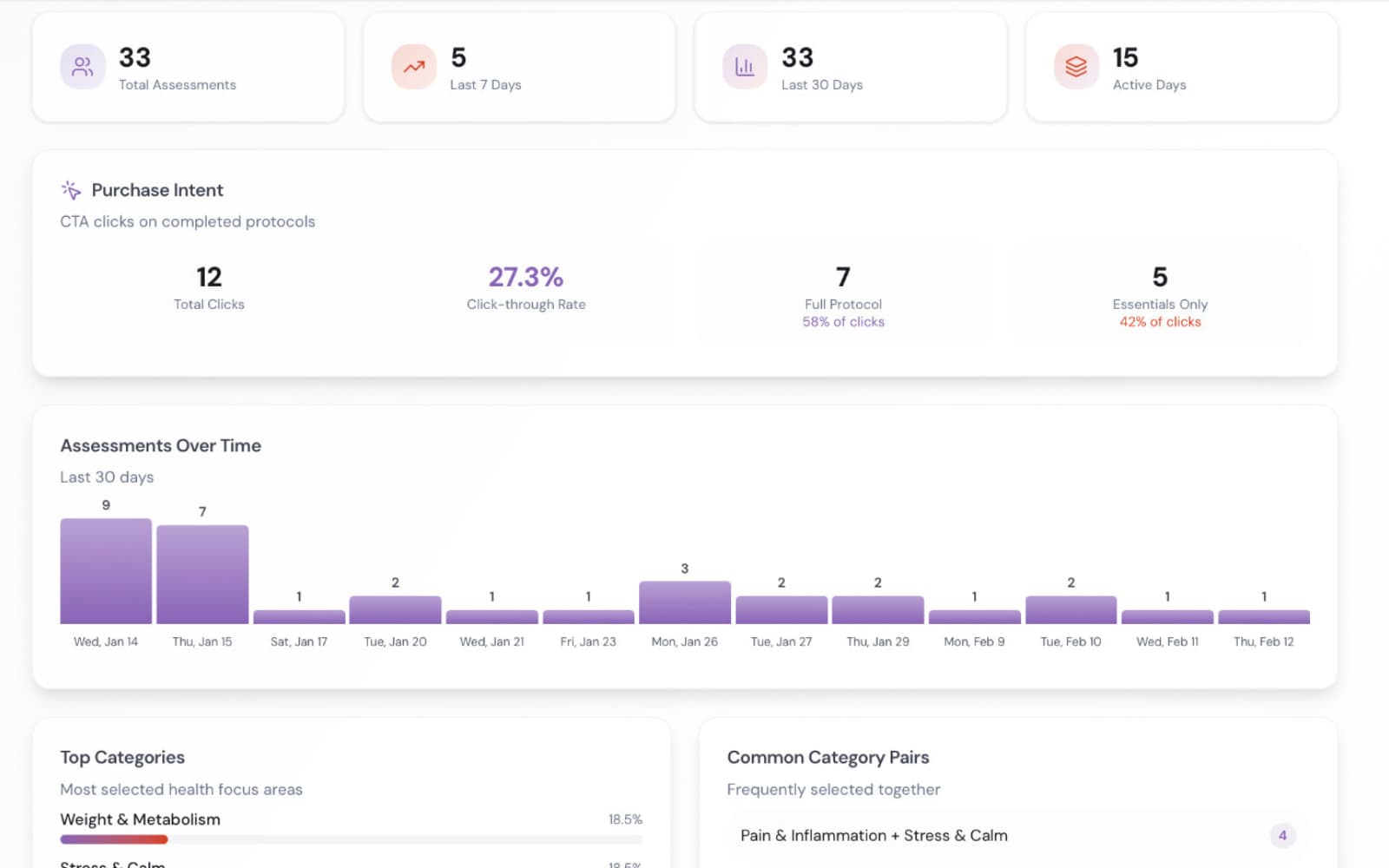1389x868 pixels.
Task: Click the pair count badge showing 4
Action: click(1282, 836)
